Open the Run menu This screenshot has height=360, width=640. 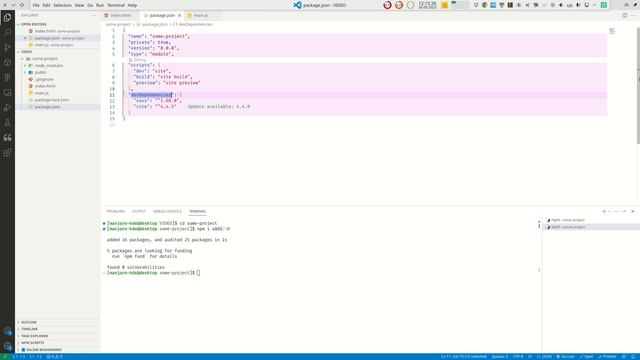pyautogui.click(x=100, y=5)
